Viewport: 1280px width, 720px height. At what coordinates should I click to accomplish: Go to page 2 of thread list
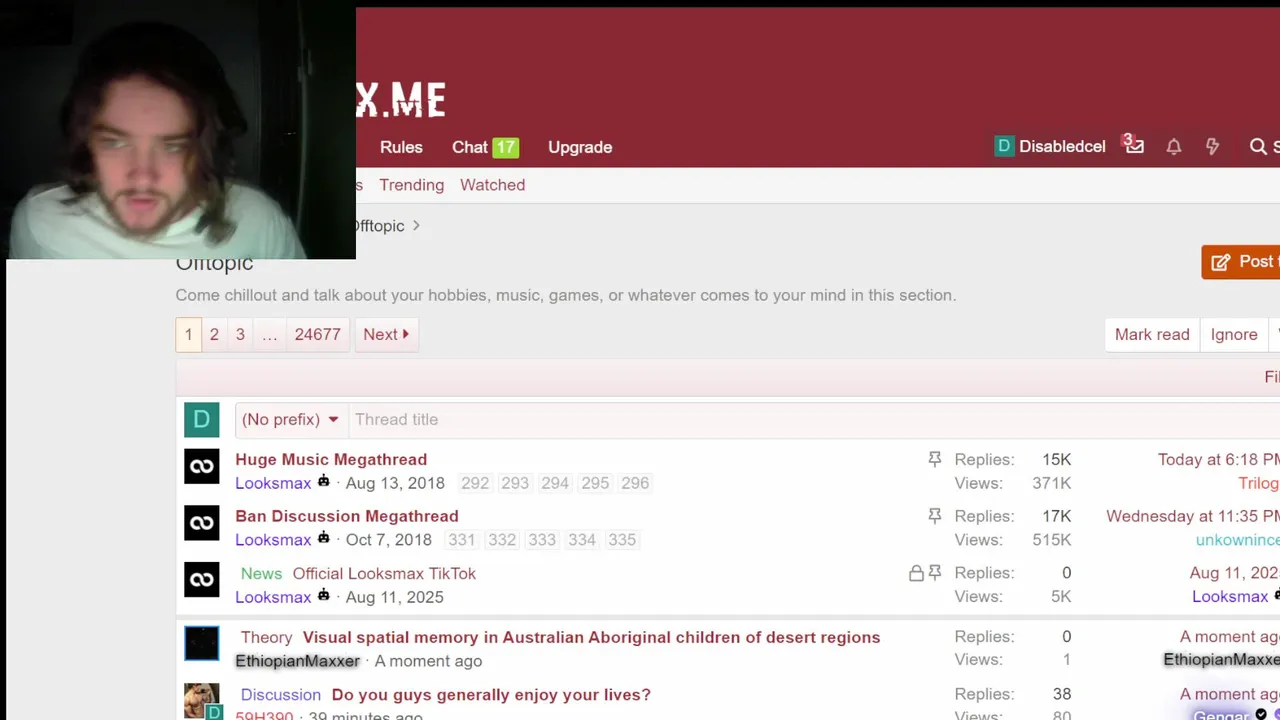point(214,334)
